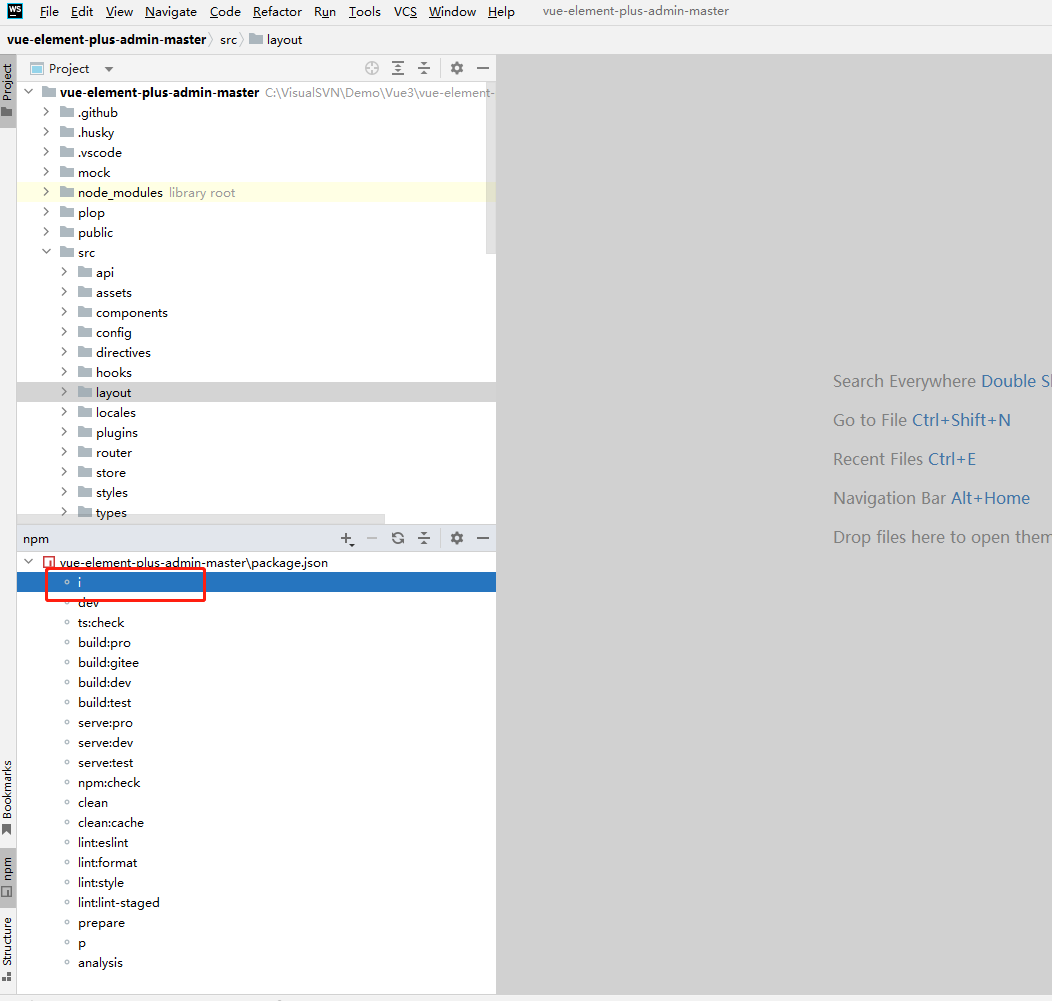1052x1001 pixels.
Task: Expand the components folder
Action: [64, 312]
